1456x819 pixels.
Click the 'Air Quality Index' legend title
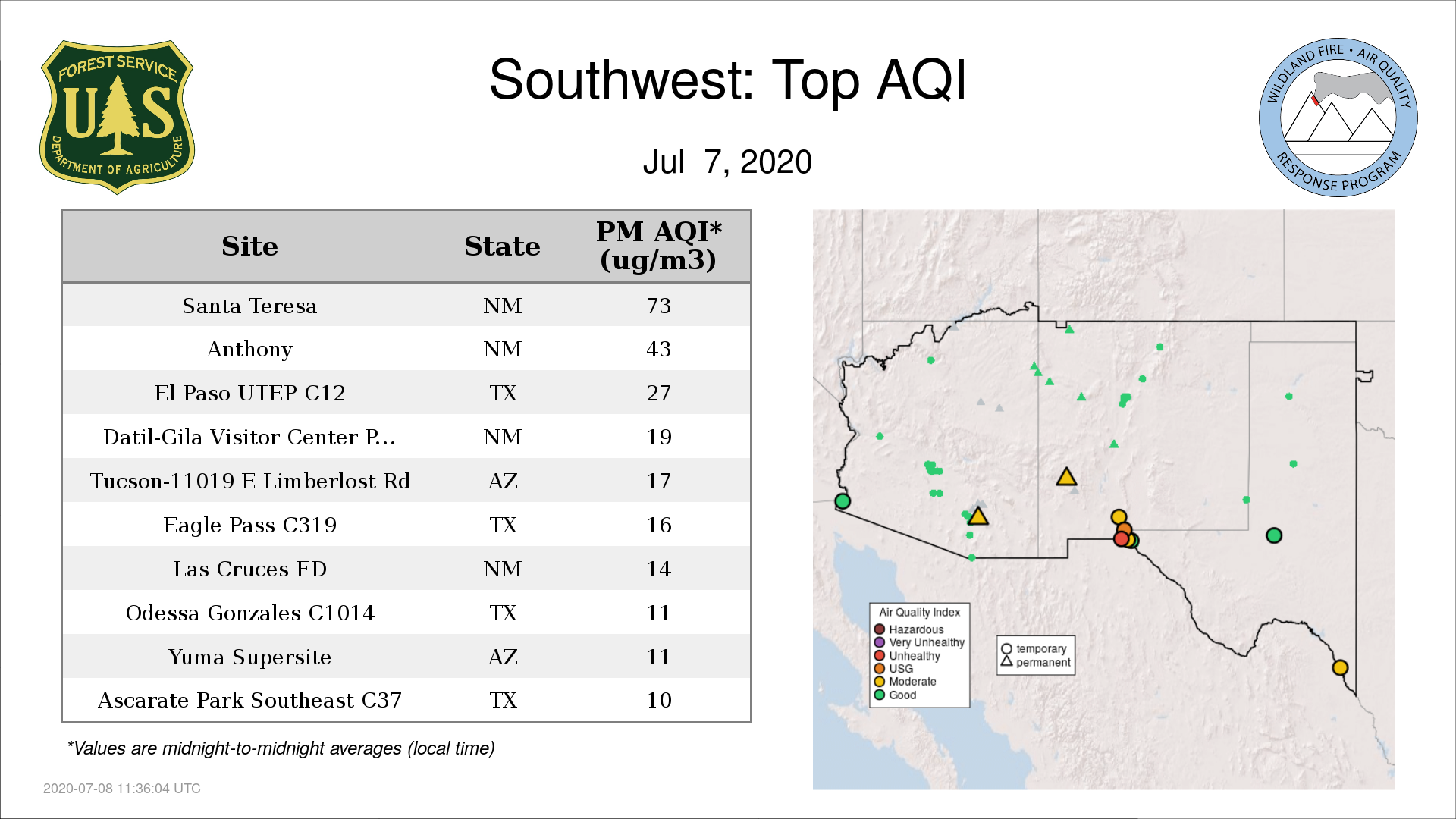click(x=919, y=612)
